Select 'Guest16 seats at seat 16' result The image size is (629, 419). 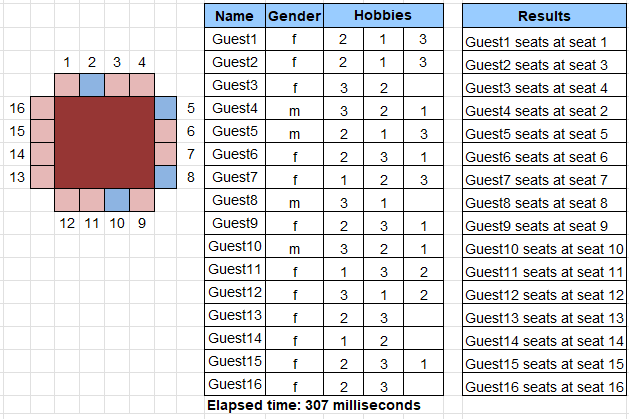pyautogui.click(x=544, y=386)
